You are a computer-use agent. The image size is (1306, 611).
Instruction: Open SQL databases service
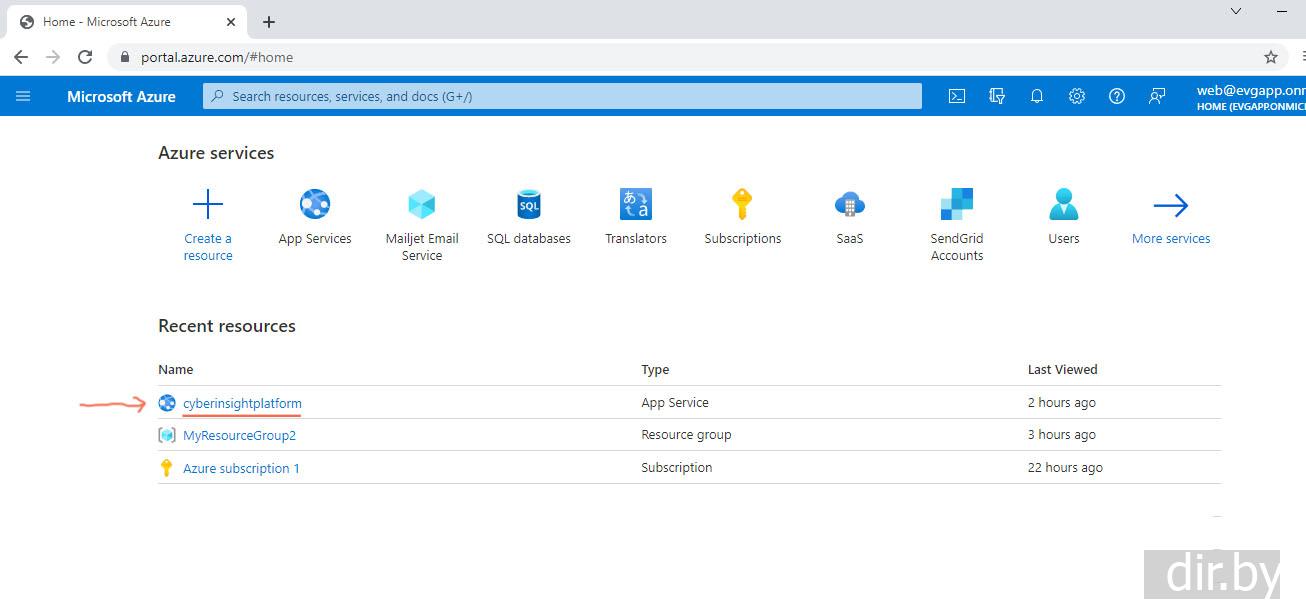(x=528, y=205)
